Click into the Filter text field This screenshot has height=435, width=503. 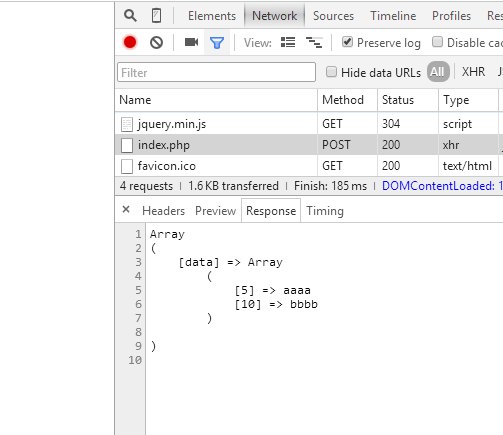click(216, 72)
